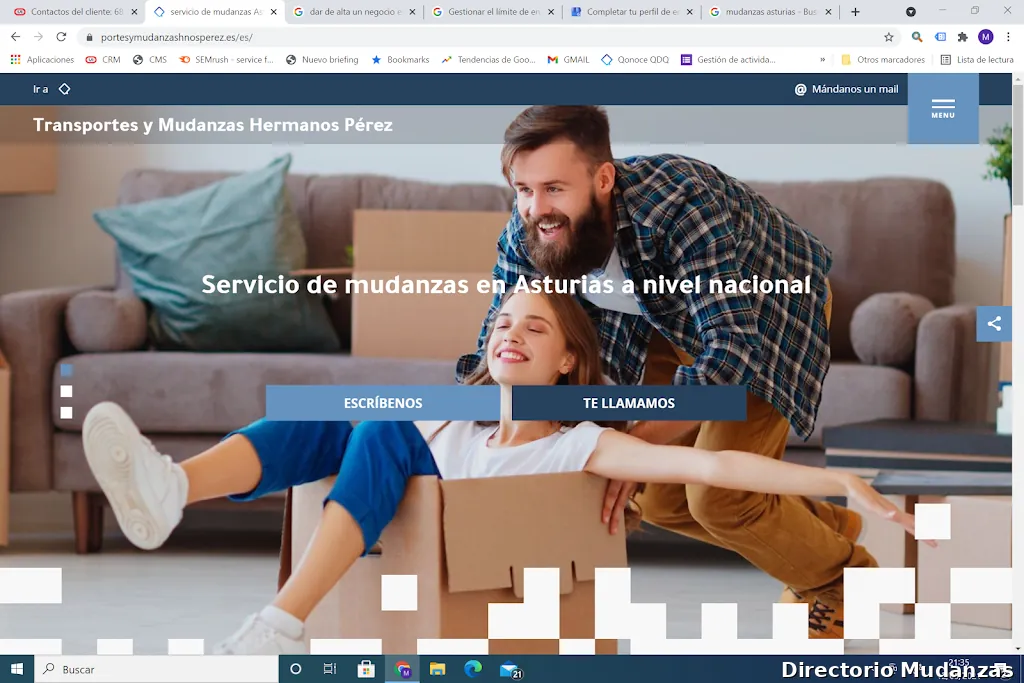Select the third slider indicator dot
Screen dimensions: 1024x683
pos(66,412)
